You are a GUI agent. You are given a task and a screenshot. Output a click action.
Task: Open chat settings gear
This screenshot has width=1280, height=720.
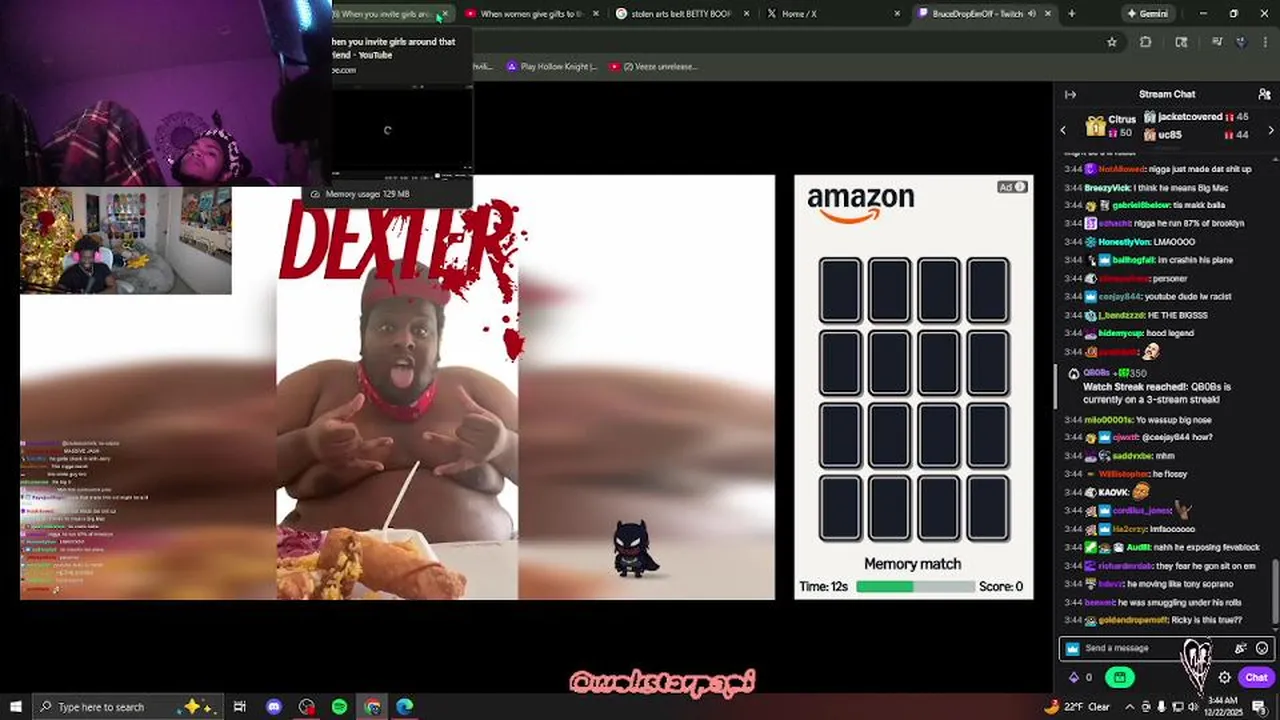click(1224, 677)
